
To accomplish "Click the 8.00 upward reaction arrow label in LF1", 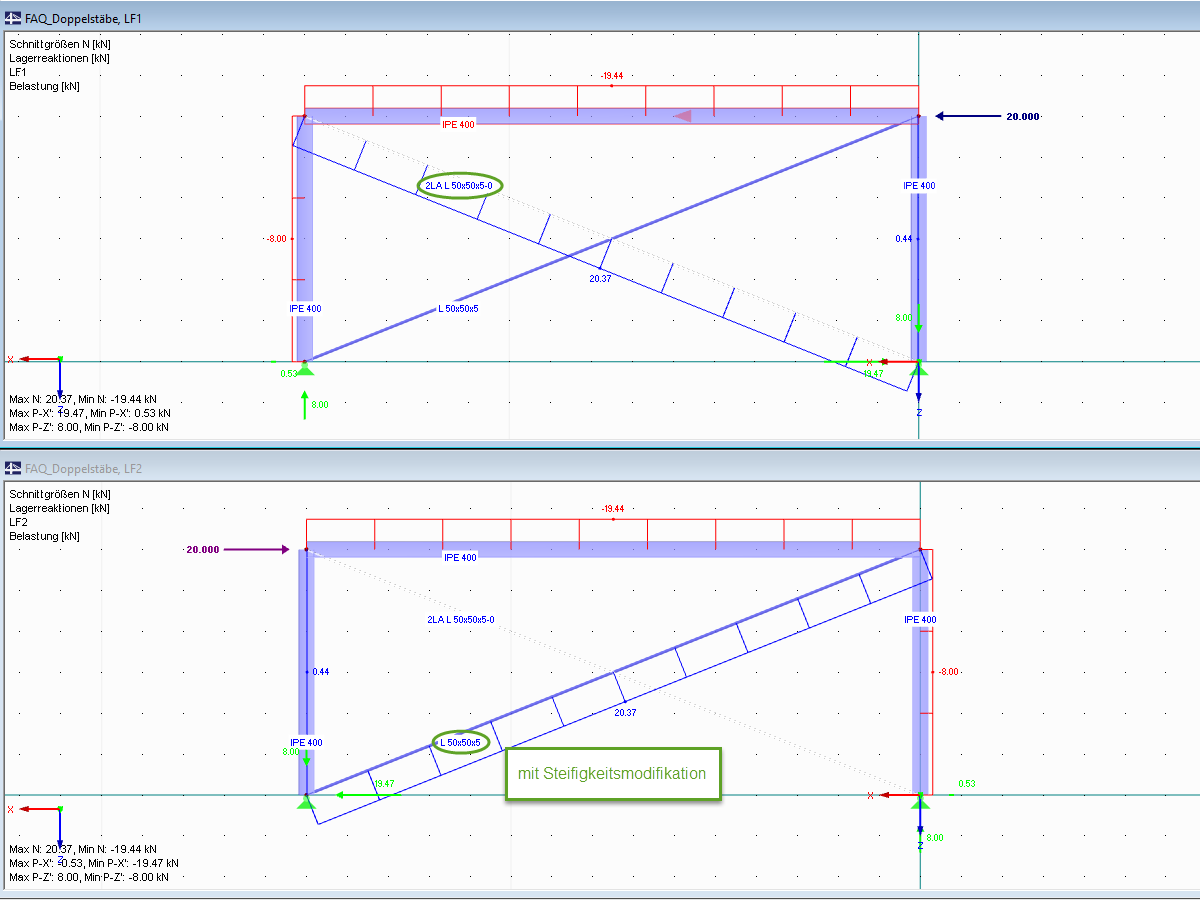I will [320, 405].
